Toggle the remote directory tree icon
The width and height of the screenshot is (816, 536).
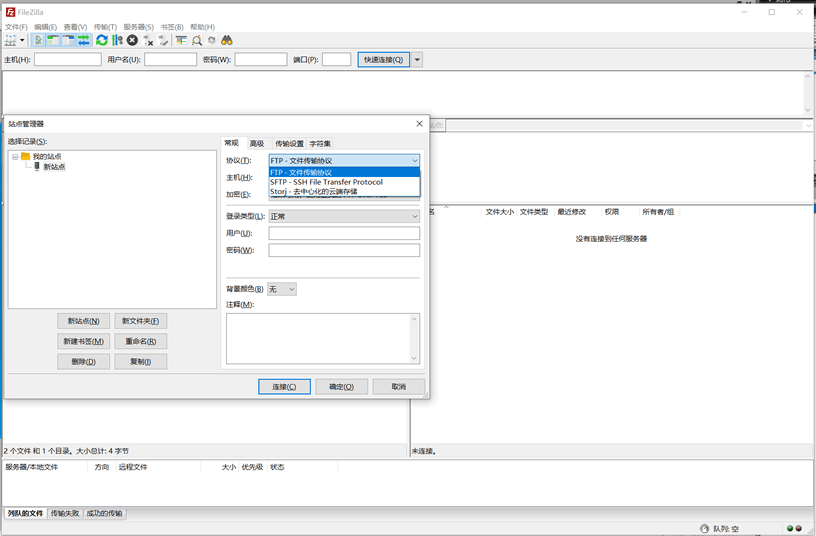(x=68, y=40)
